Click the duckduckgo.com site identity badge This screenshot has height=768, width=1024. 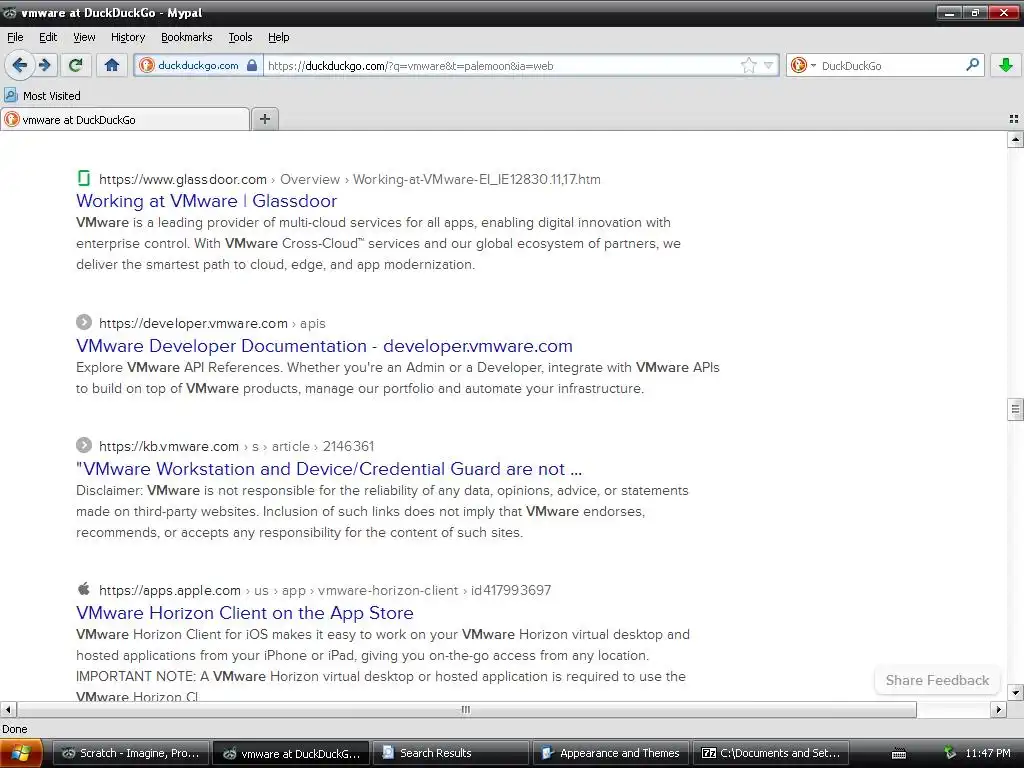(199, 65)
